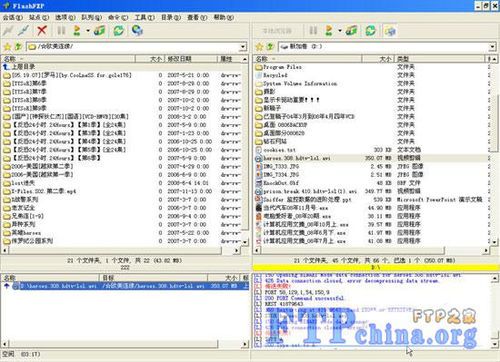Open dropdown arrow beside left transfer queue icon

88,31
